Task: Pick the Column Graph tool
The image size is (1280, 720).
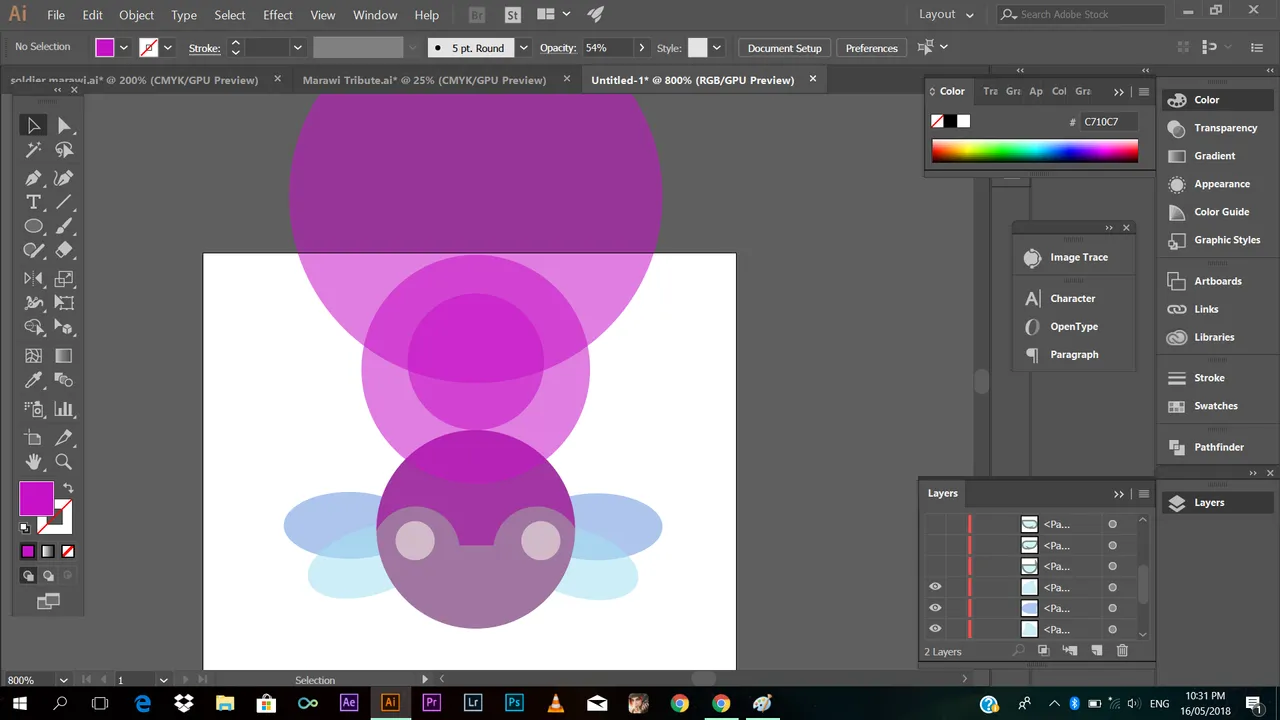Action: [64, 409]
